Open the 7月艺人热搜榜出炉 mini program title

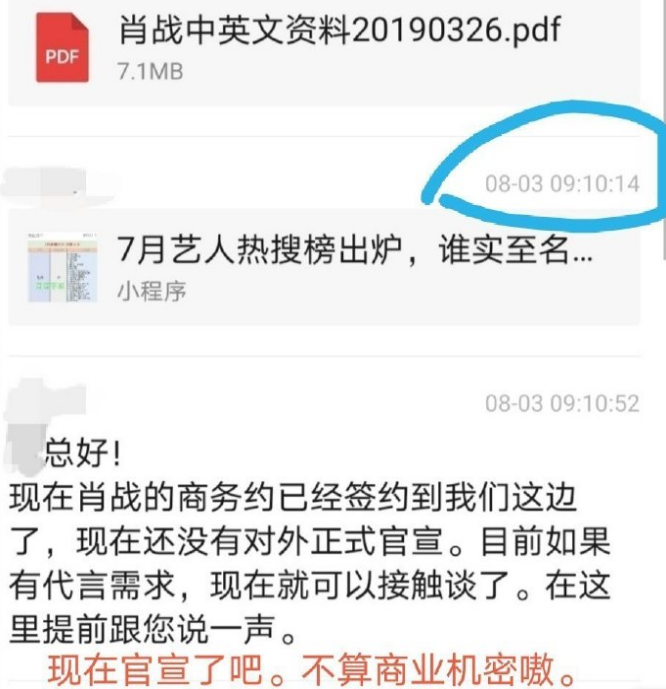355,250
